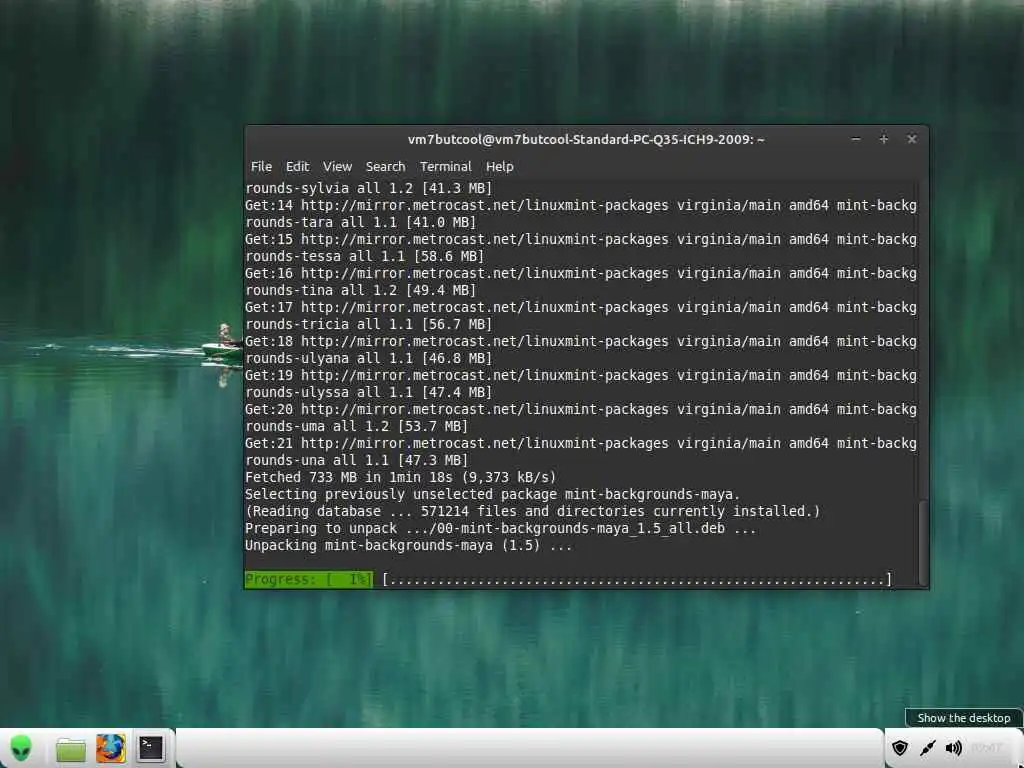Click the 'Get:18' mirror URL line

(581, 341)
